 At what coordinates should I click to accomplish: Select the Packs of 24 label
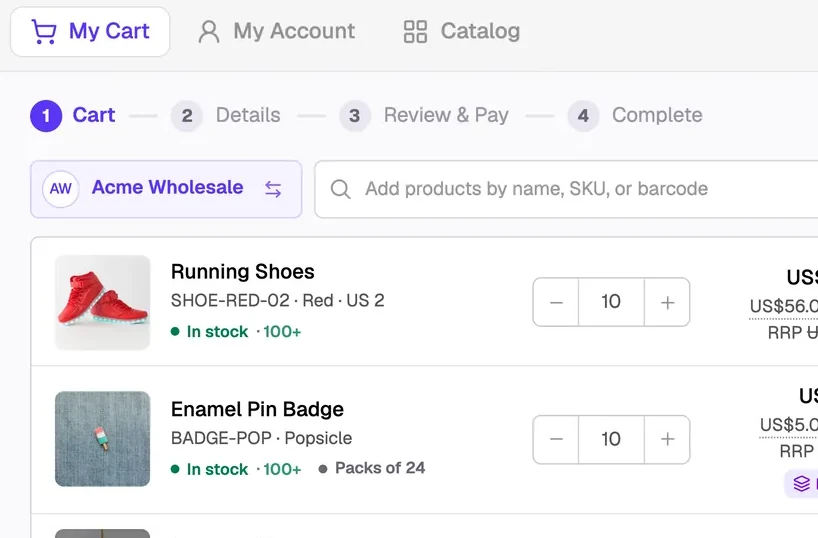pyautogui.click(x=380, y=468)
